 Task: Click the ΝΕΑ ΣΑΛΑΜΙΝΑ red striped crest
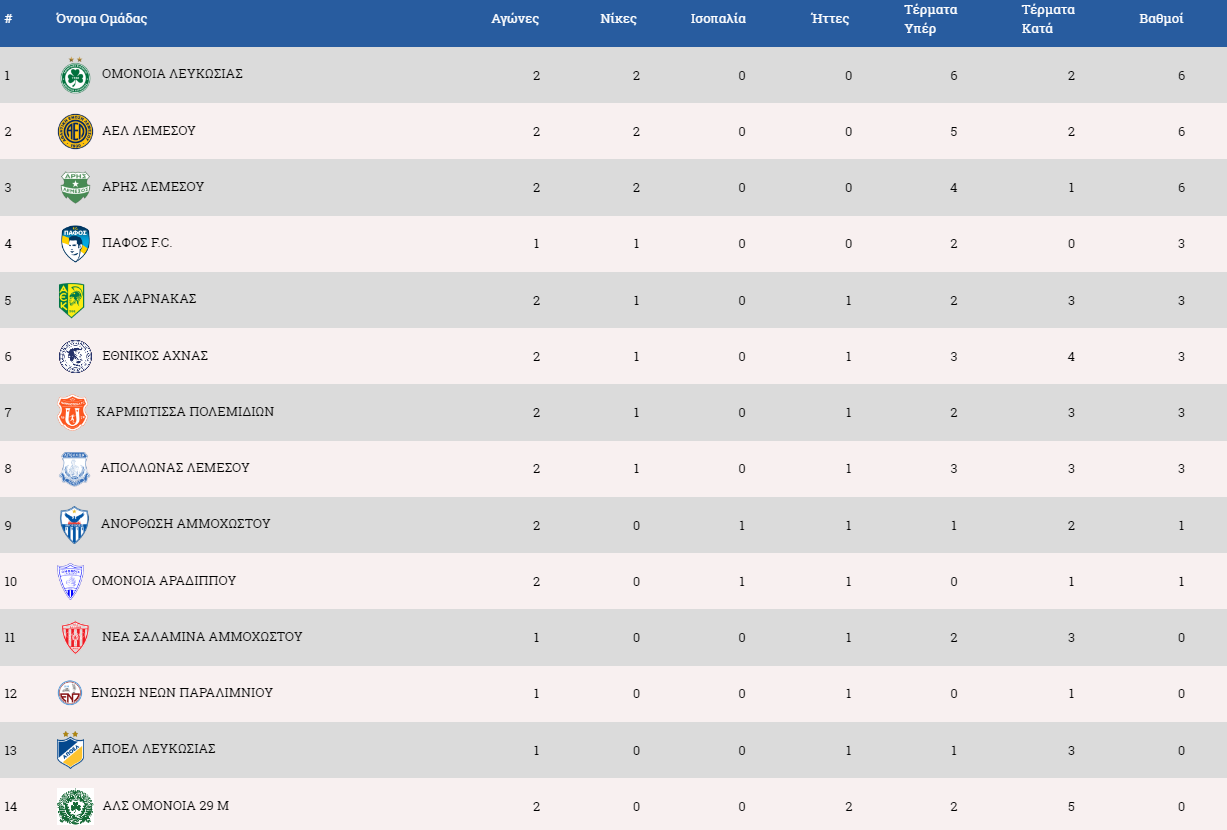[x=75, y=637]
